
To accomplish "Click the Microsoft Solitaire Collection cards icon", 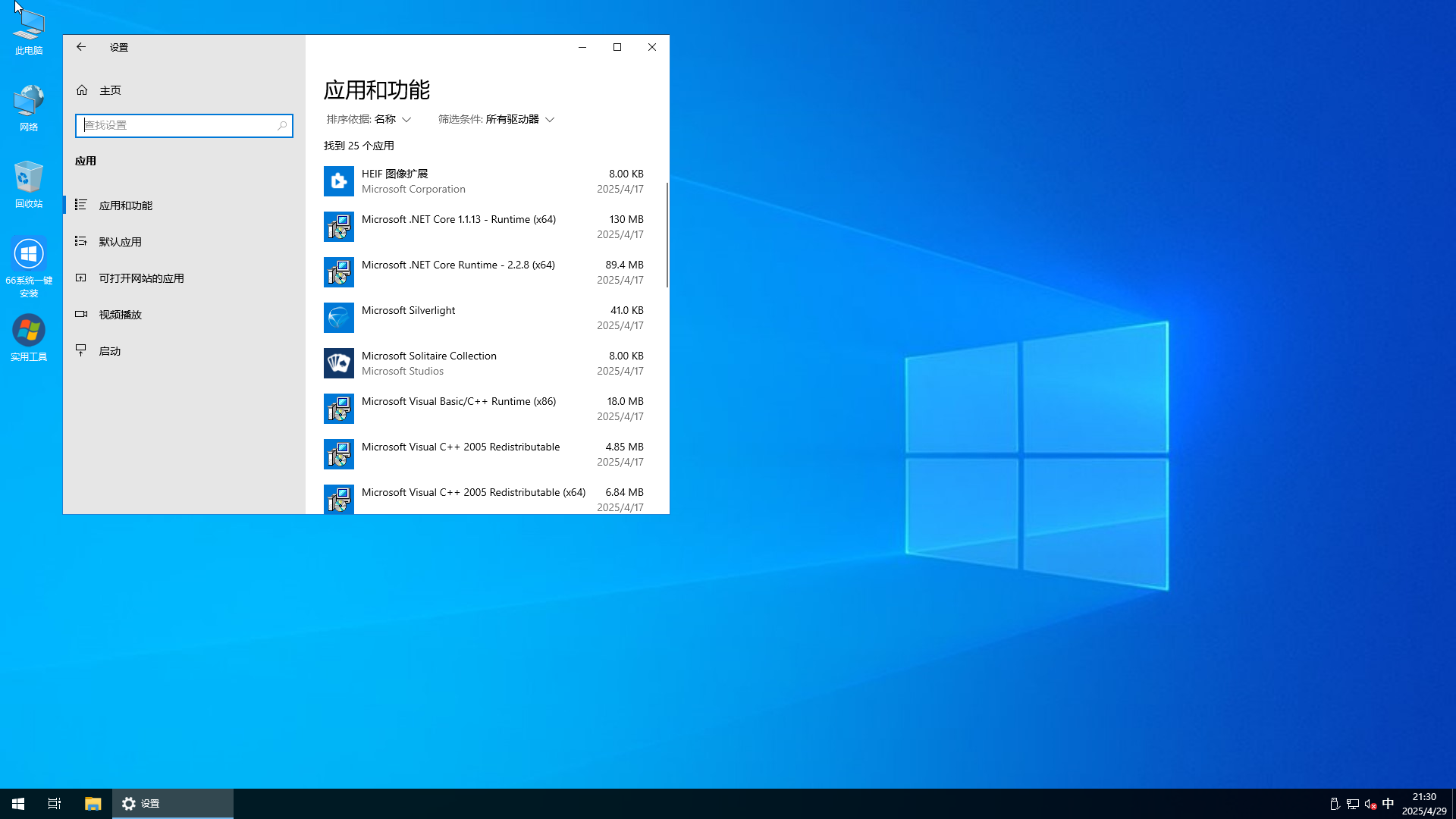I will (x=339, y=363).
